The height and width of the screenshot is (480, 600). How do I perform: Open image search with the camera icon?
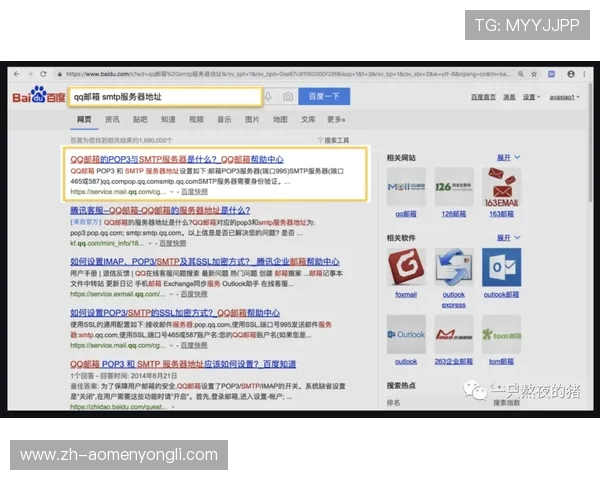[288, 97]
